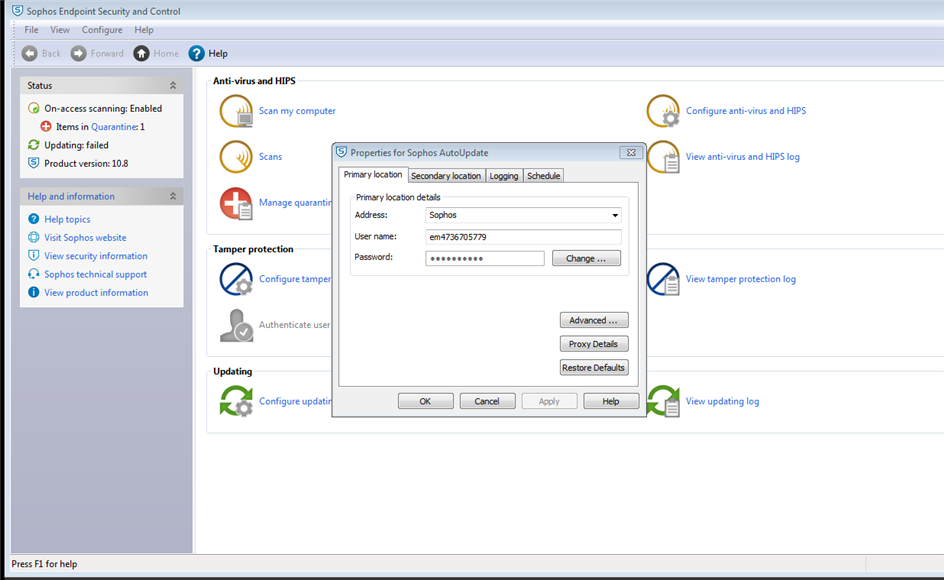Click the Change ... password button
The height and width of the screenshot is (580, 944).
586,258
